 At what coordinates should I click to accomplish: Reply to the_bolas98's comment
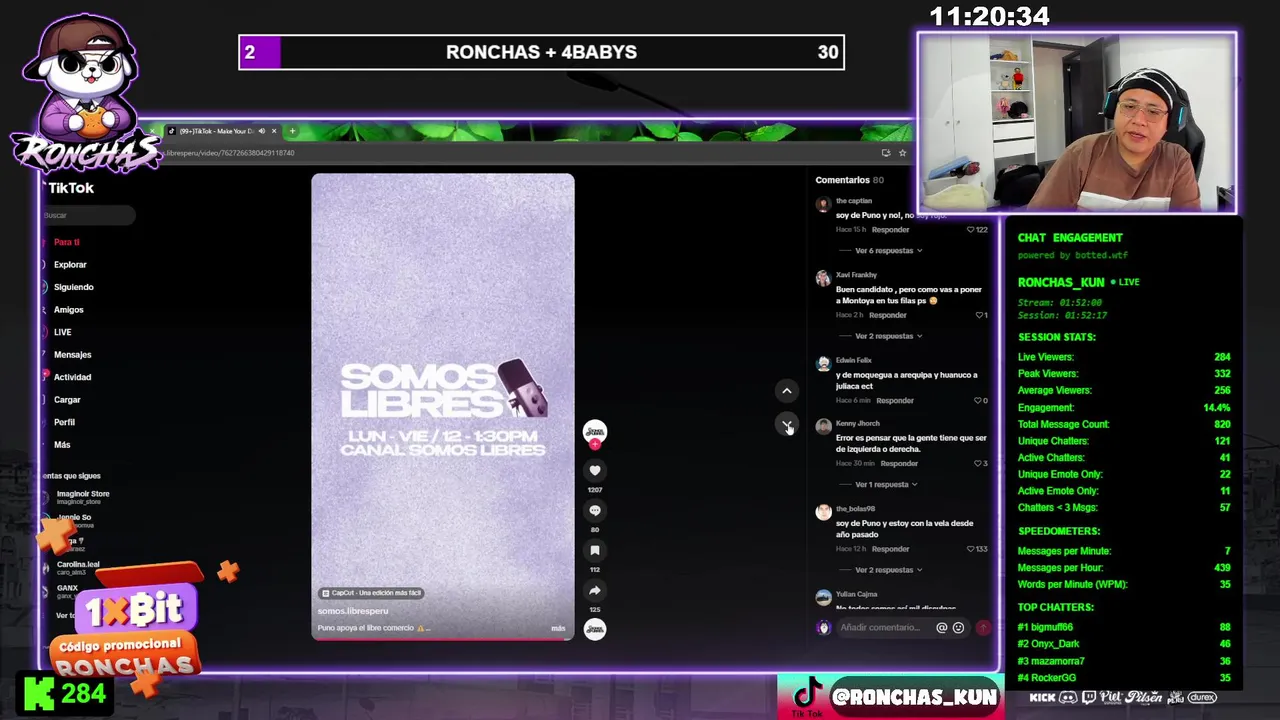click(x=890, y=549)
